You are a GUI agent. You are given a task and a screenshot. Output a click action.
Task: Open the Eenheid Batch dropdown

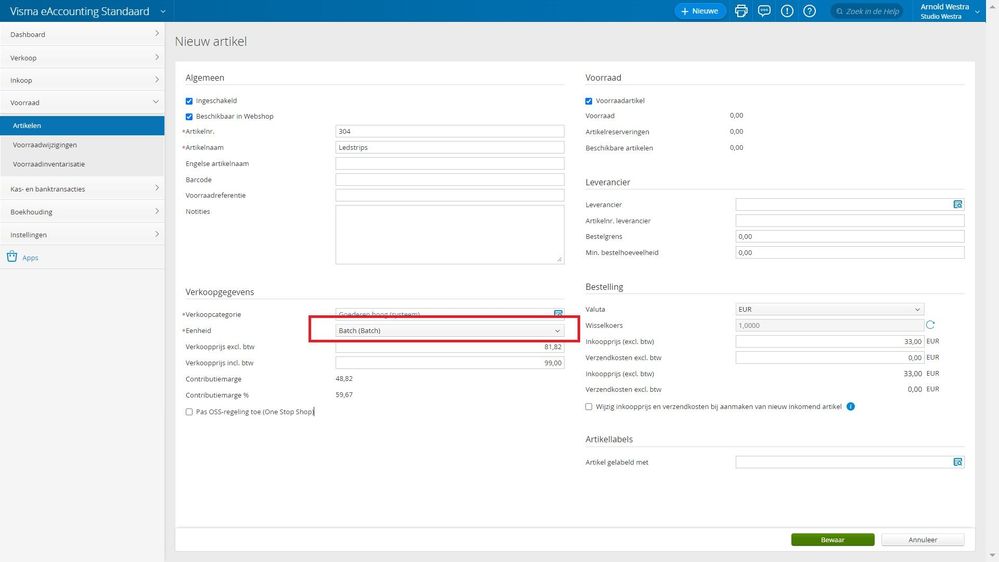(x=449, y=331)
